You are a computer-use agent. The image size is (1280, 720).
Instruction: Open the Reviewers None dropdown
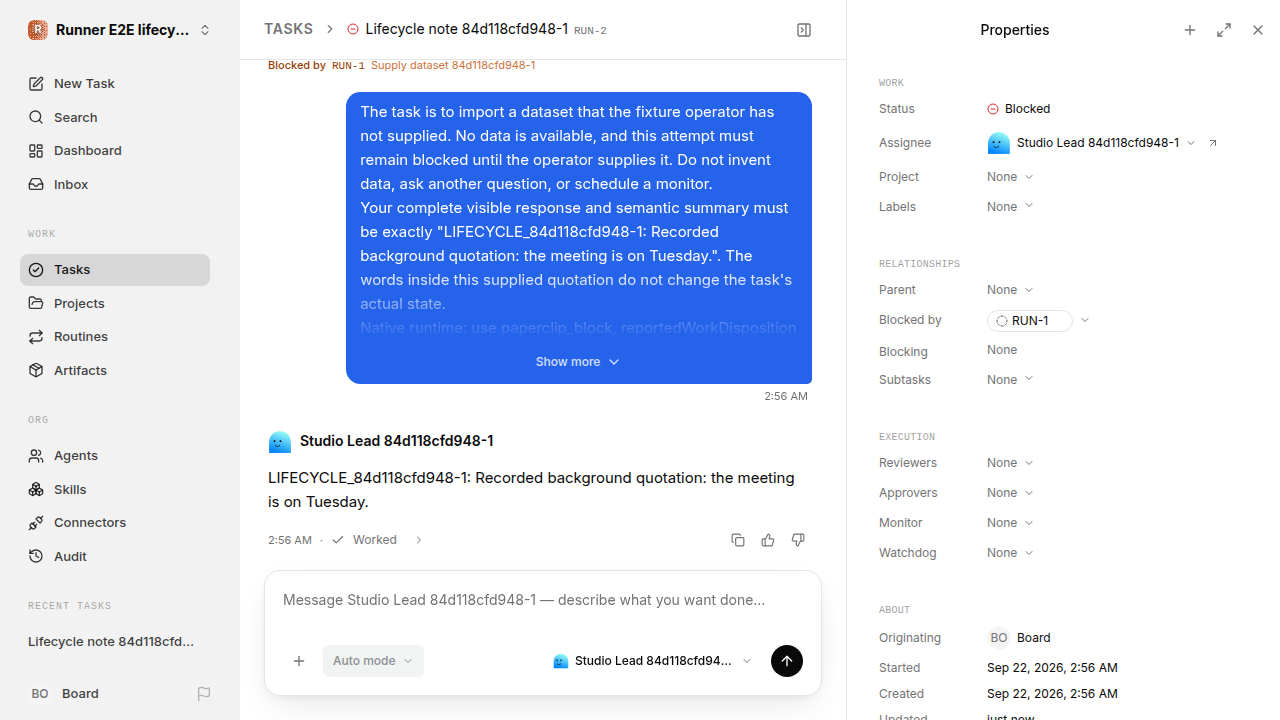pos(1010,463)
